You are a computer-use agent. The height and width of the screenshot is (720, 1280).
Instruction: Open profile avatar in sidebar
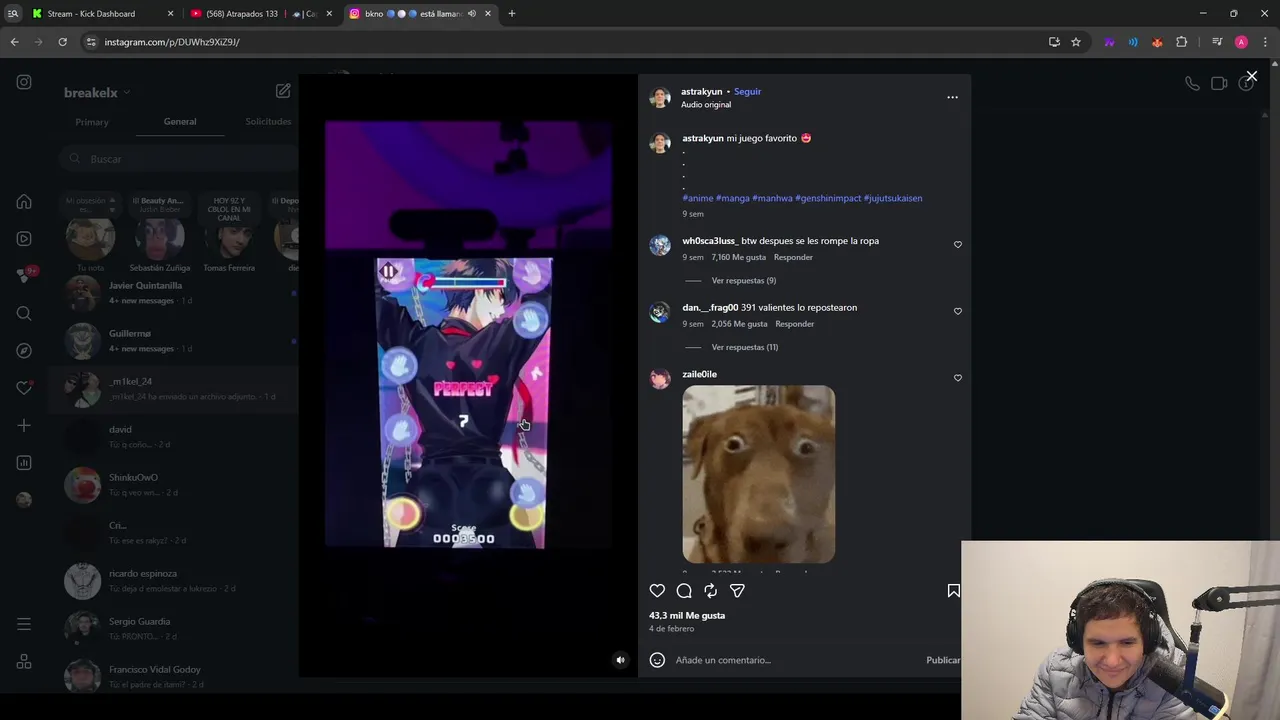tap(24, 500)
